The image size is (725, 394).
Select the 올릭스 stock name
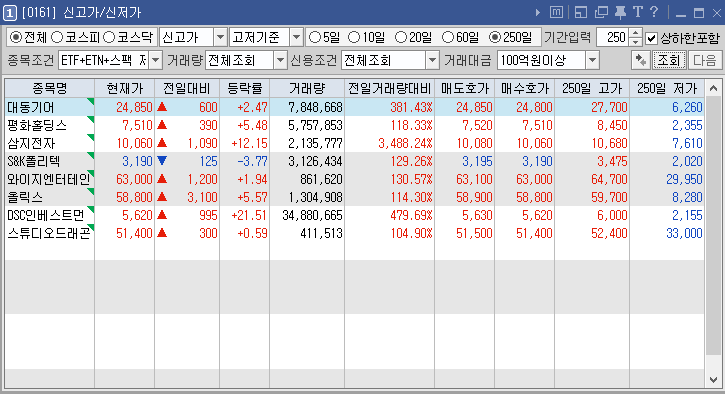(25, 197)
